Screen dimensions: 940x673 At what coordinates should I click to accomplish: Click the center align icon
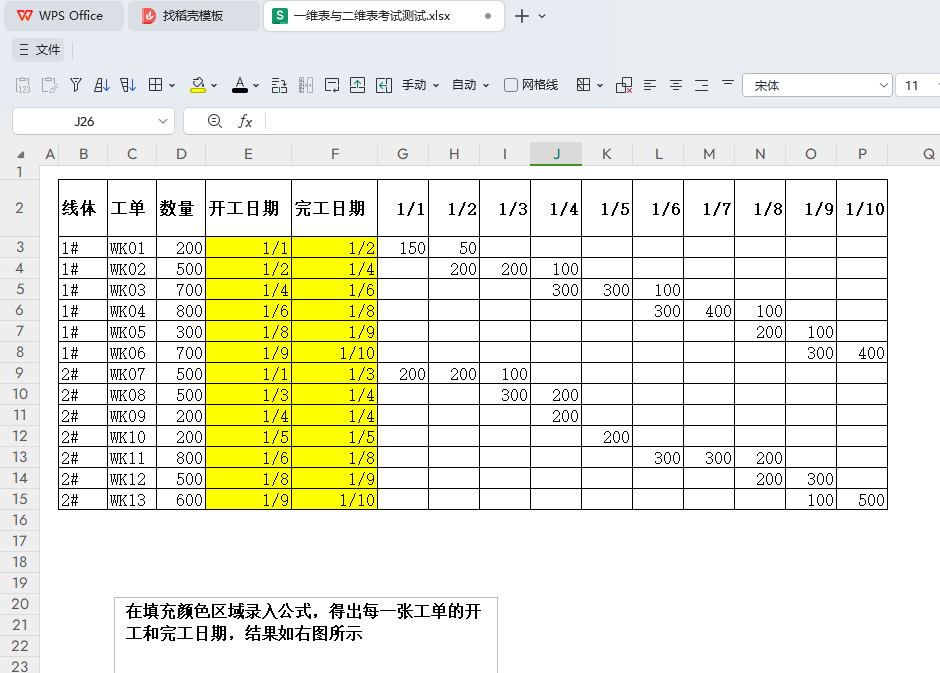click(676, 85)
